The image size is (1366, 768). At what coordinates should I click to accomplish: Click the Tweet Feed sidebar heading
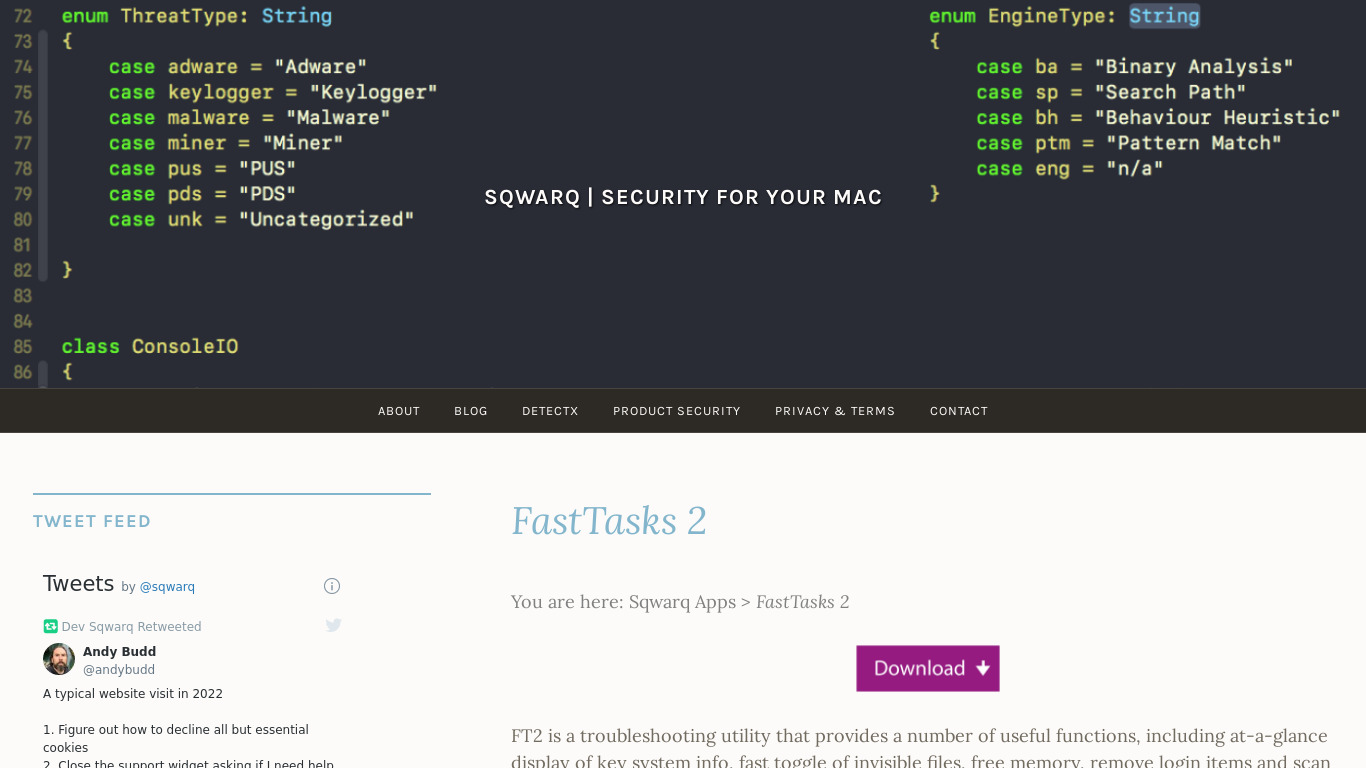pyautogui.click(x=92, y=521)
